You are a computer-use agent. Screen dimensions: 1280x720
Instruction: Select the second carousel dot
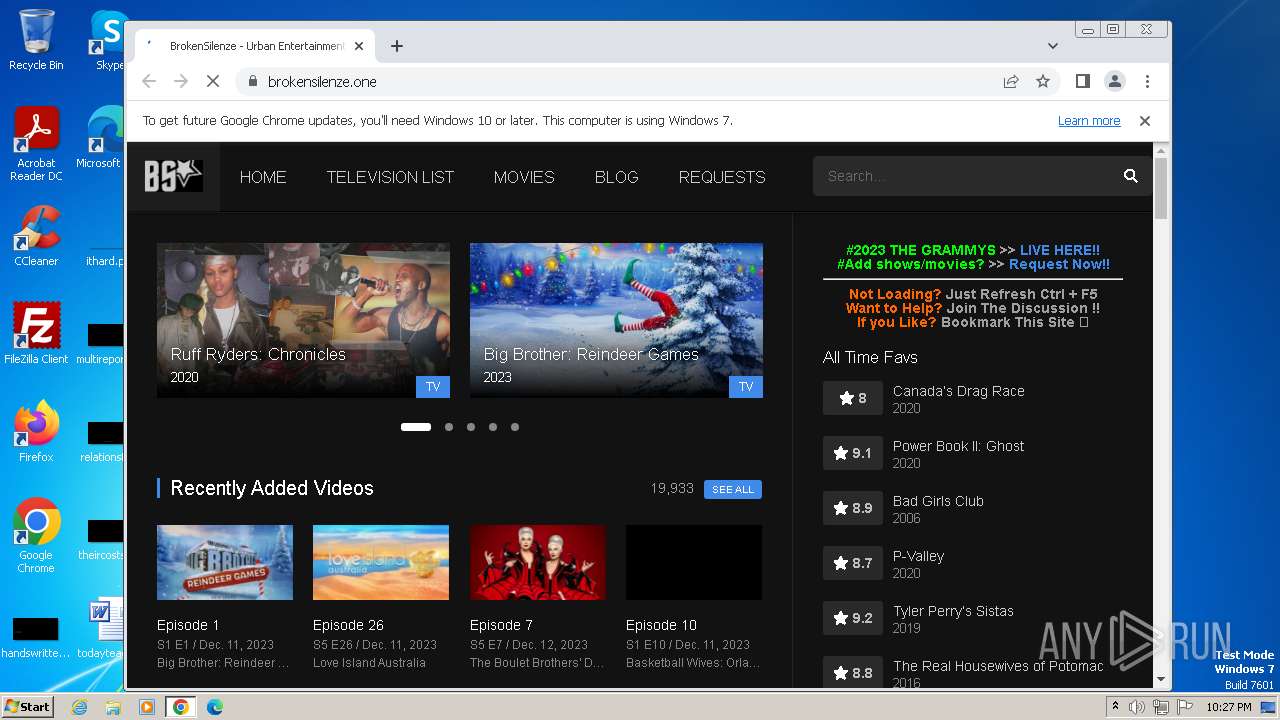449,427
